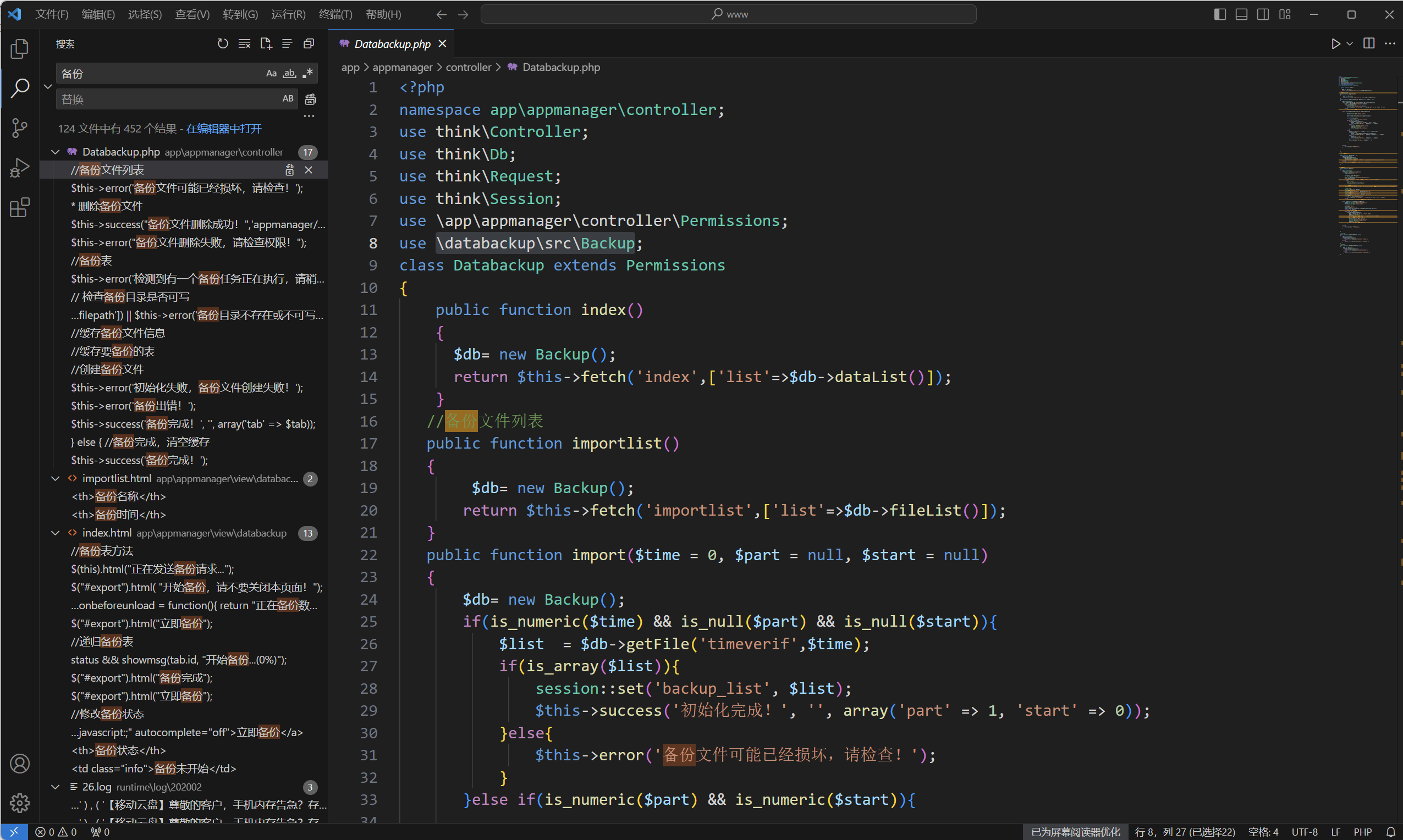Image resolution: width=1403 pixels, height=840 pixels.
Task: Toggle the bottom panel layout icon
Action: (1242, 14)
